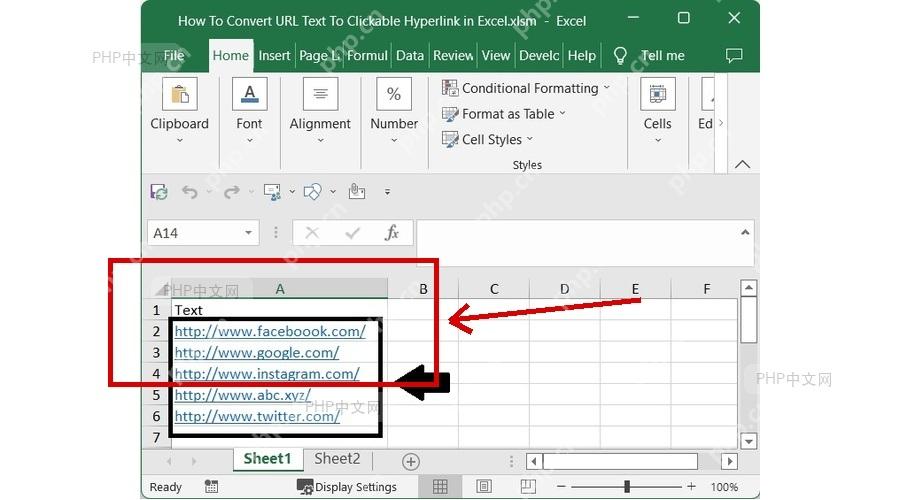The width and height of the screenshot is (900, 500).
Task: Open Customize Quick Access Toolbar dropdown
Action: click(387, 192)
